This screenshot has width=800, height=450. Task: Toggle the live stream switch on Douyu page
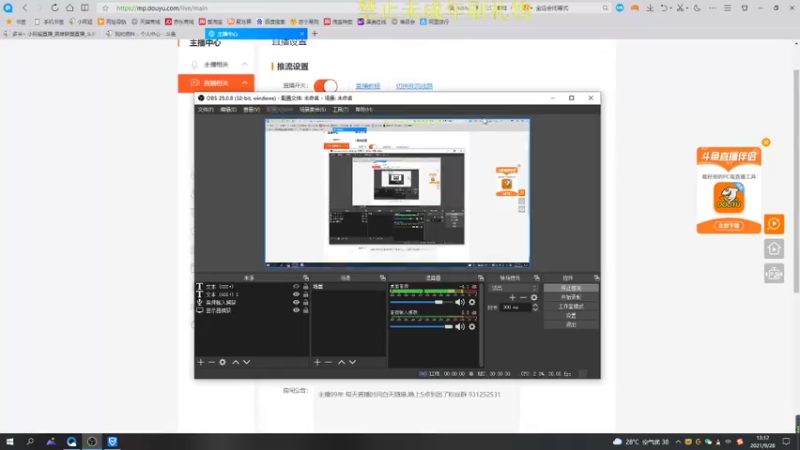click(x=326, y=86)
